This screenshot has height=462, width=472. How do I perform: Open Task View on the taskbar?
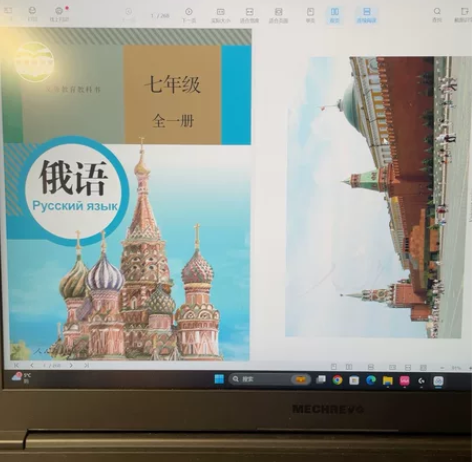click(x=321, y=380)
